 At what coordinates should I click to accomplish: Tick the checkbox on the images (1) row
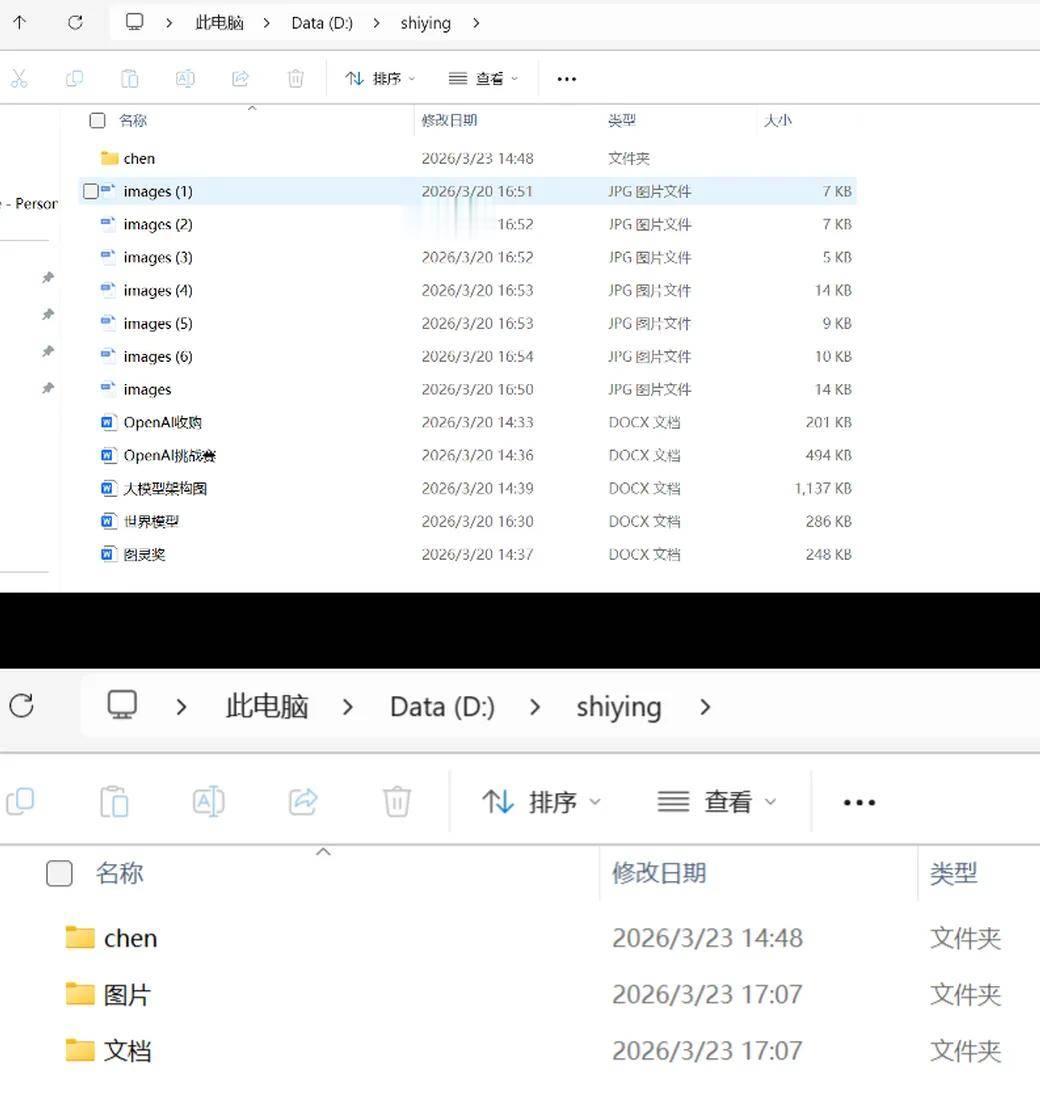90,191
